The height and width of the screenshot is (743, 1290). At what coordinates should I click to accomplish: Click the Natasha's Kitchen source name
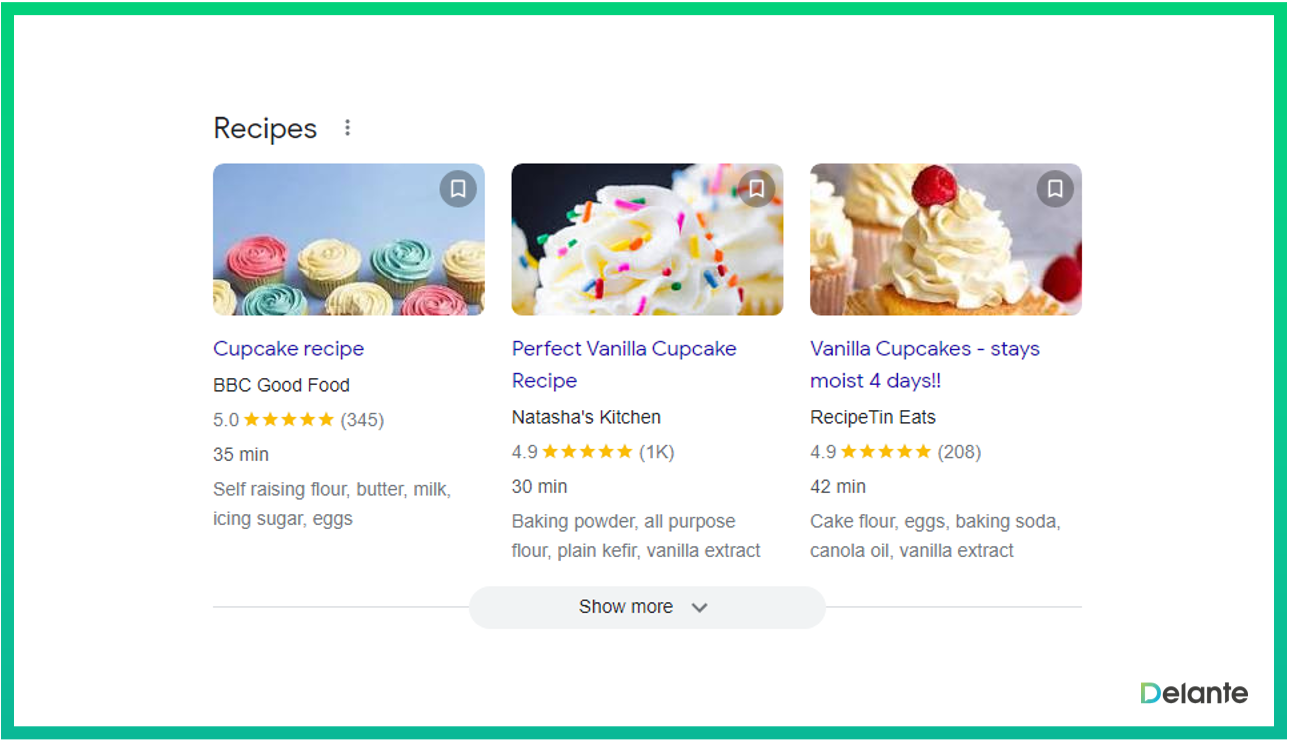point(586,417)
